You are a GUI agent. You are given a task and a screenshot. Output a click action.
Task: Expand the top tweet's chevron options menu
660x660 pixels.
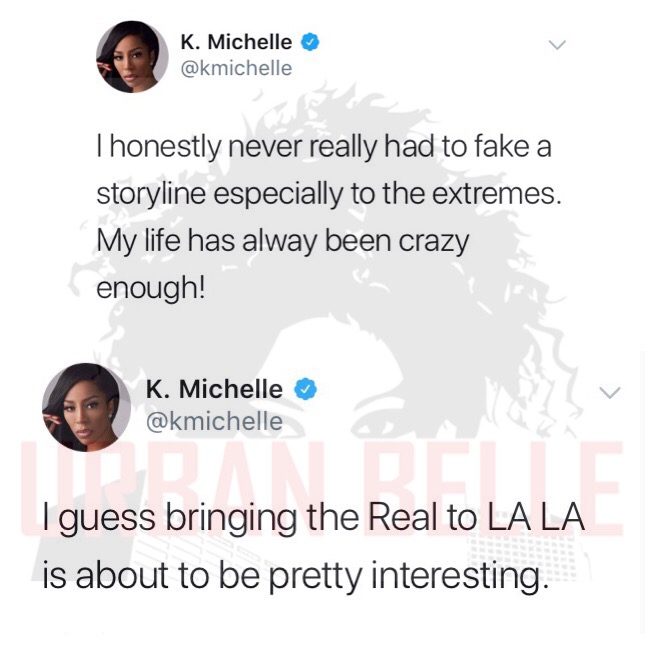point(557,45)
